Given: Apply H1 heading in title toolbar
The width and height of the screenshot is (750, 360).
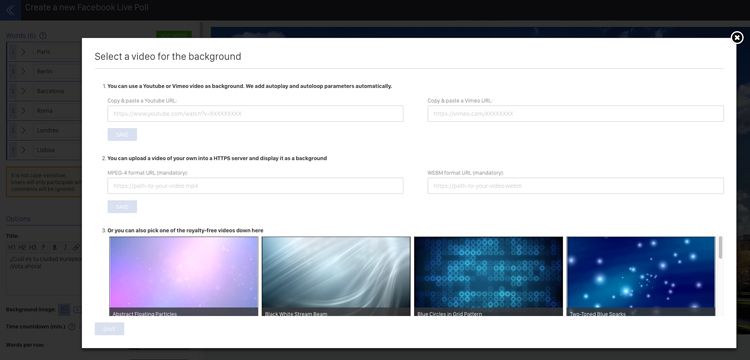Looking at the screenshot, I should coord(12,247).
